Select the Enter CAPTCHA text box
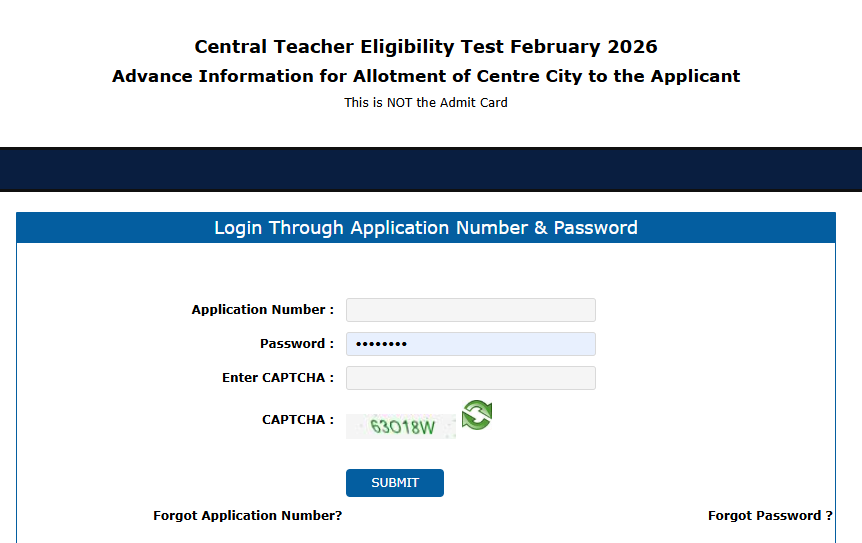 tap(470, 378)
